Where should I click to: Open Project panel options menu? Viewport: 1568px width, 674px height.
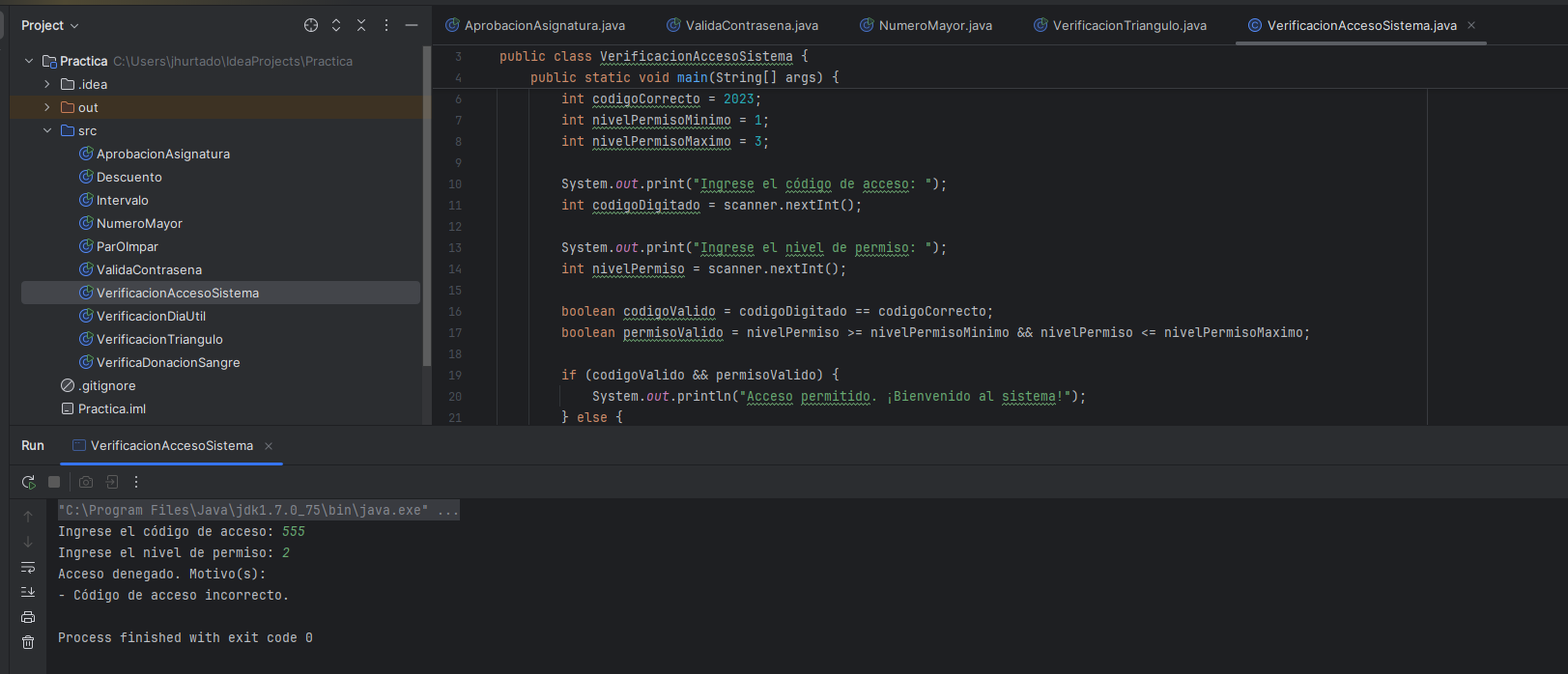tap(386, 25)
